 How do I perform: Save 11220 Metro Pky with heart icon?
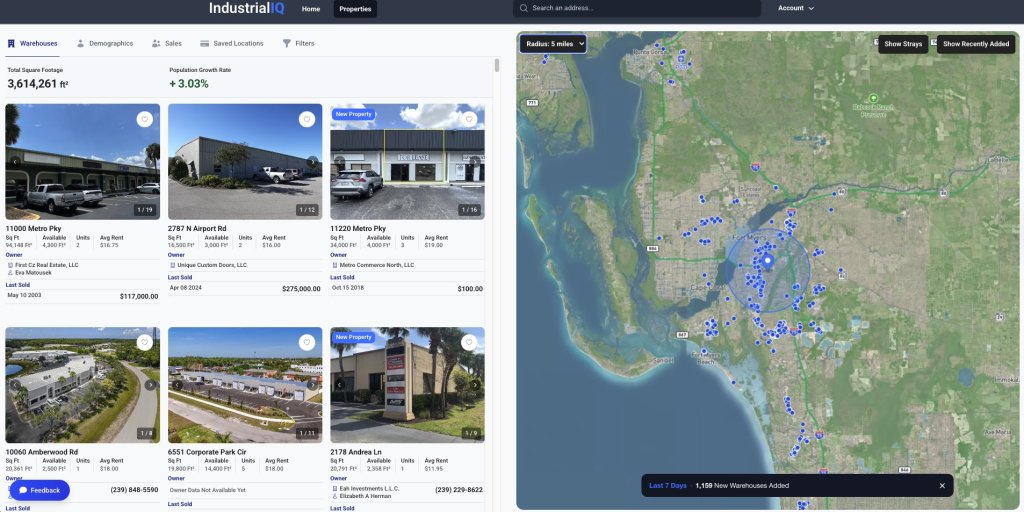469,119
